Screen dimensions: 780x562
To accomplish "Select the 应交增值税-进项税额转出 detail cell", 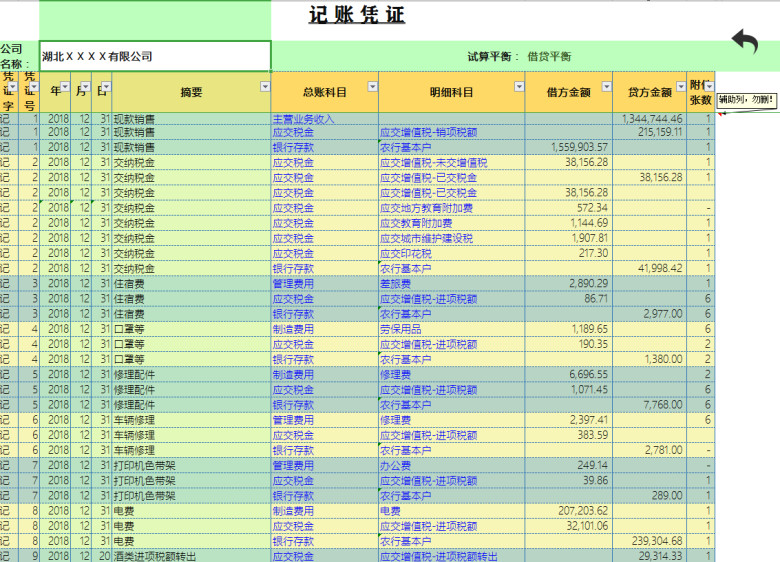I will [x=451, y=556].
